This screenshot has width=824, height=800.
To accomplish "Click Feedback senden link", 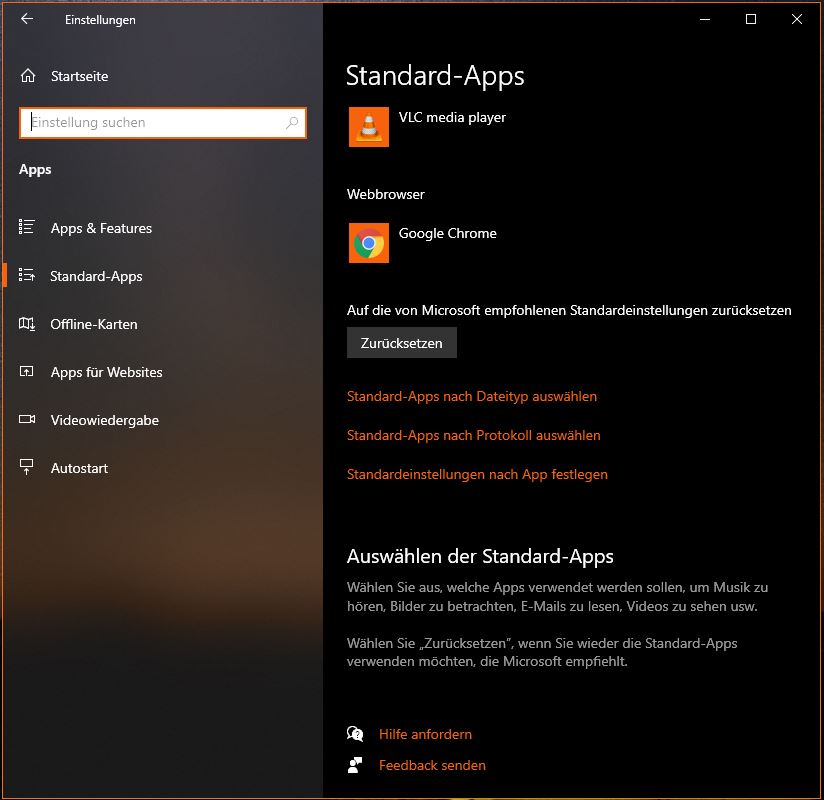I will coord(432,765).
